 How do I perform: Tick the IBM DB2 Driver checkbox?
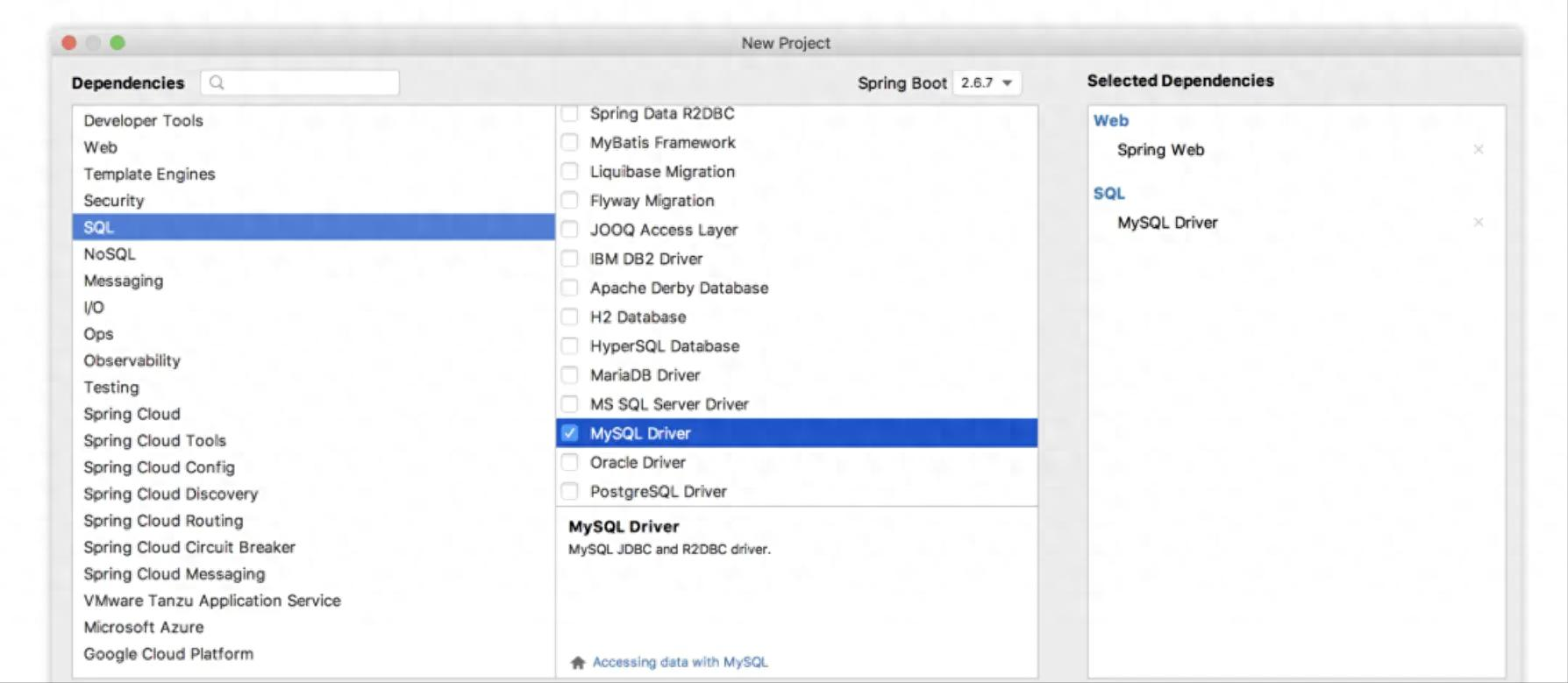tap(570, 259)
